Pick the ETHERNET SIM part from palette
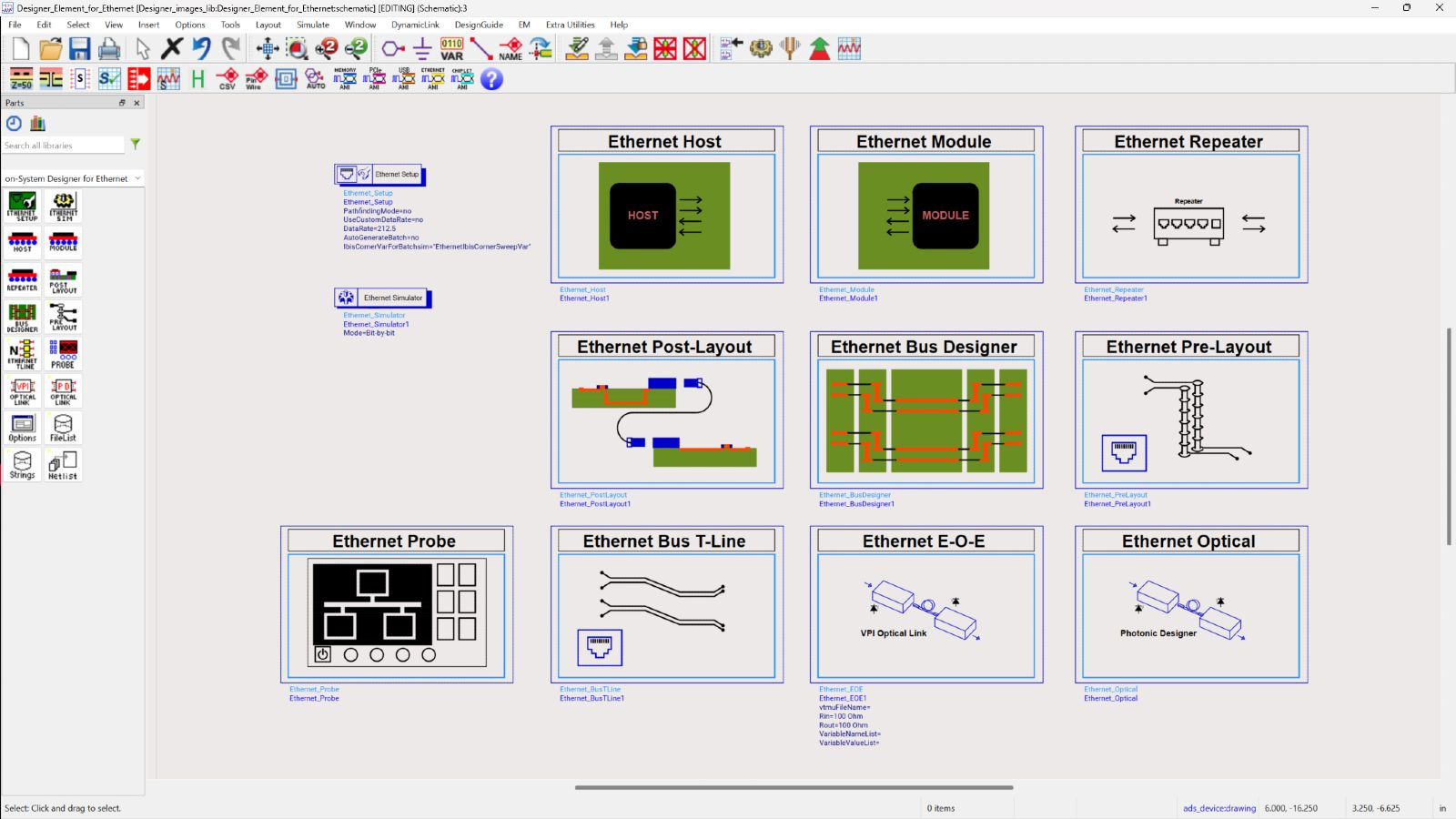Image resolution: width=1456 pixels, height=819 pixels. 64,207
